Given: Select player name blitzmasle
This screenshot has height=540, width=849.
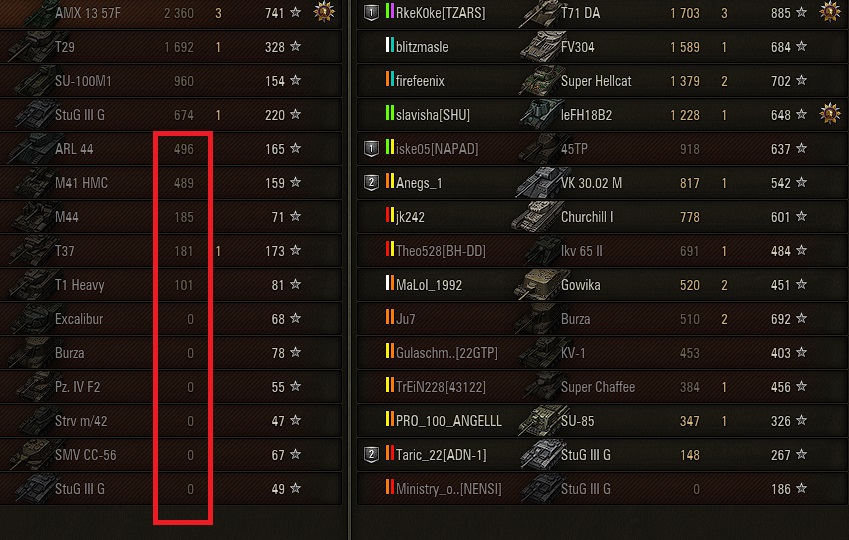Looking at the screenshot, I should (x=422, y=47).
